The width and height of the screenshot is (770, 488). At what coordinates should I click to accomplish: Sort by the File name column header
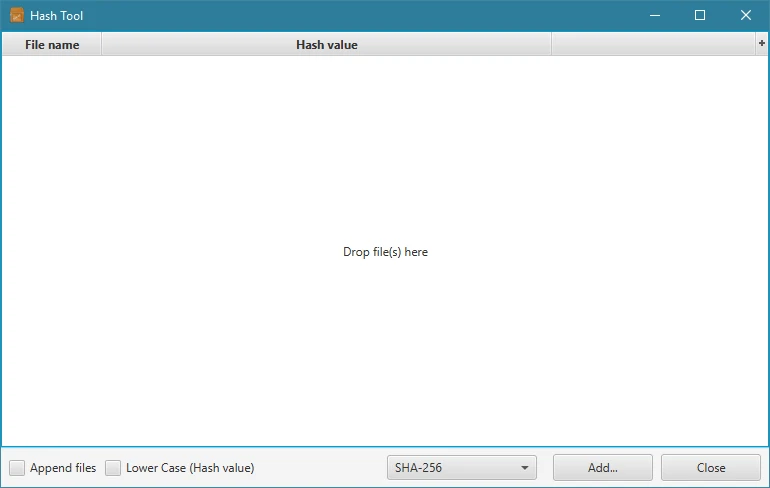(52, 44)
